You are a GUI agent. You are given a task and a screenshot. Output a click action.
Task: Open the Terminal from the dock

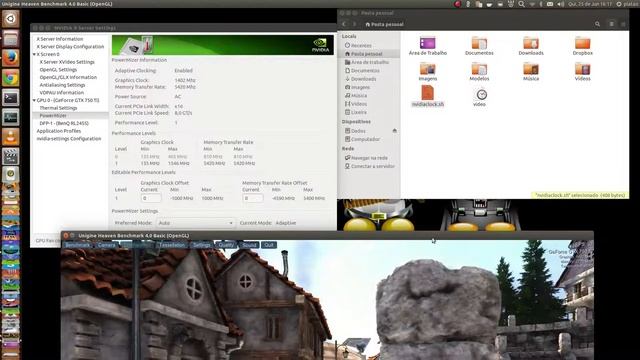click(x=11, y=98)
